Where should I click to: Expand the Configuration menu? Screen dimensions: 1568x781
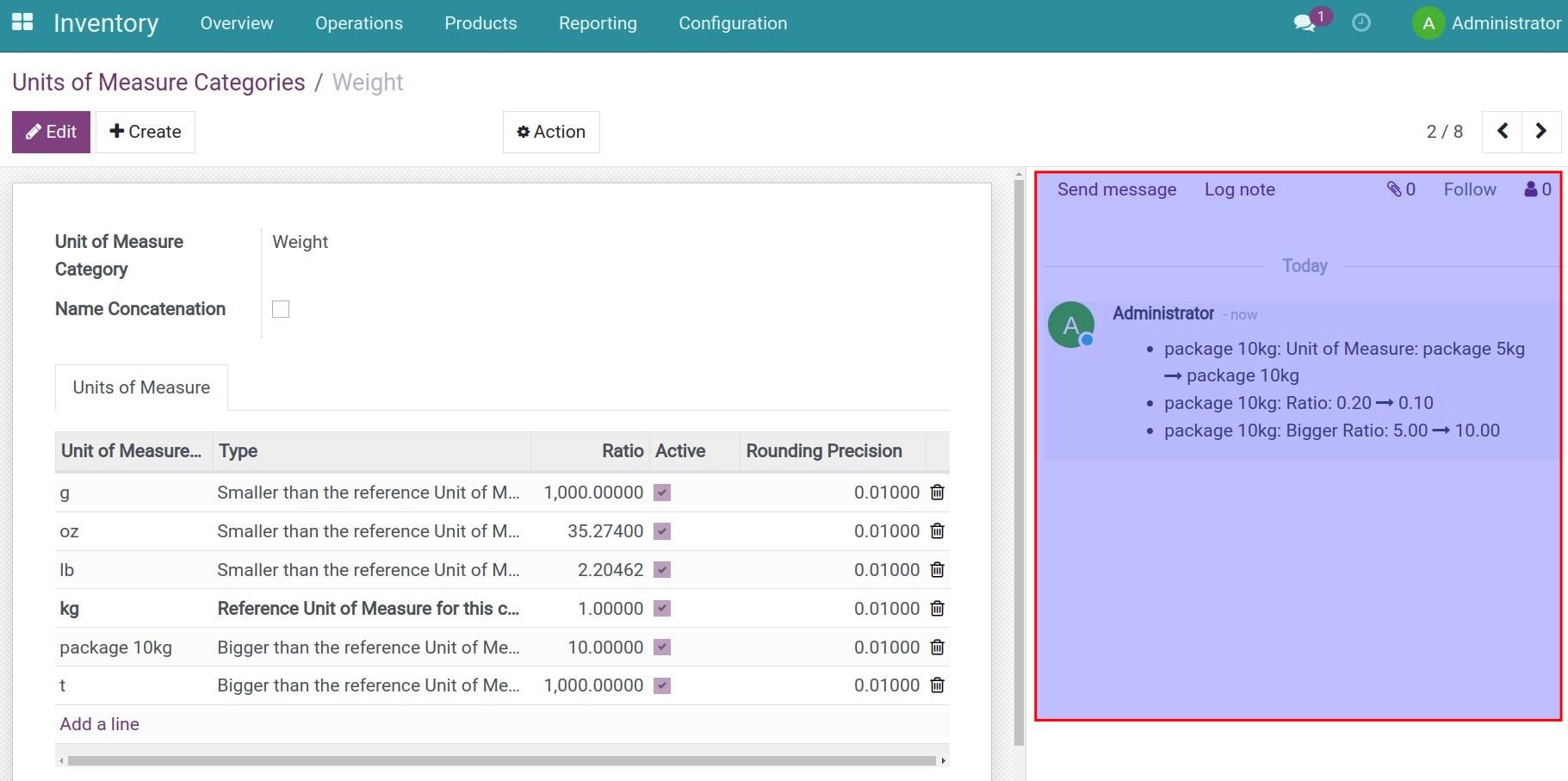pos(732,23)
